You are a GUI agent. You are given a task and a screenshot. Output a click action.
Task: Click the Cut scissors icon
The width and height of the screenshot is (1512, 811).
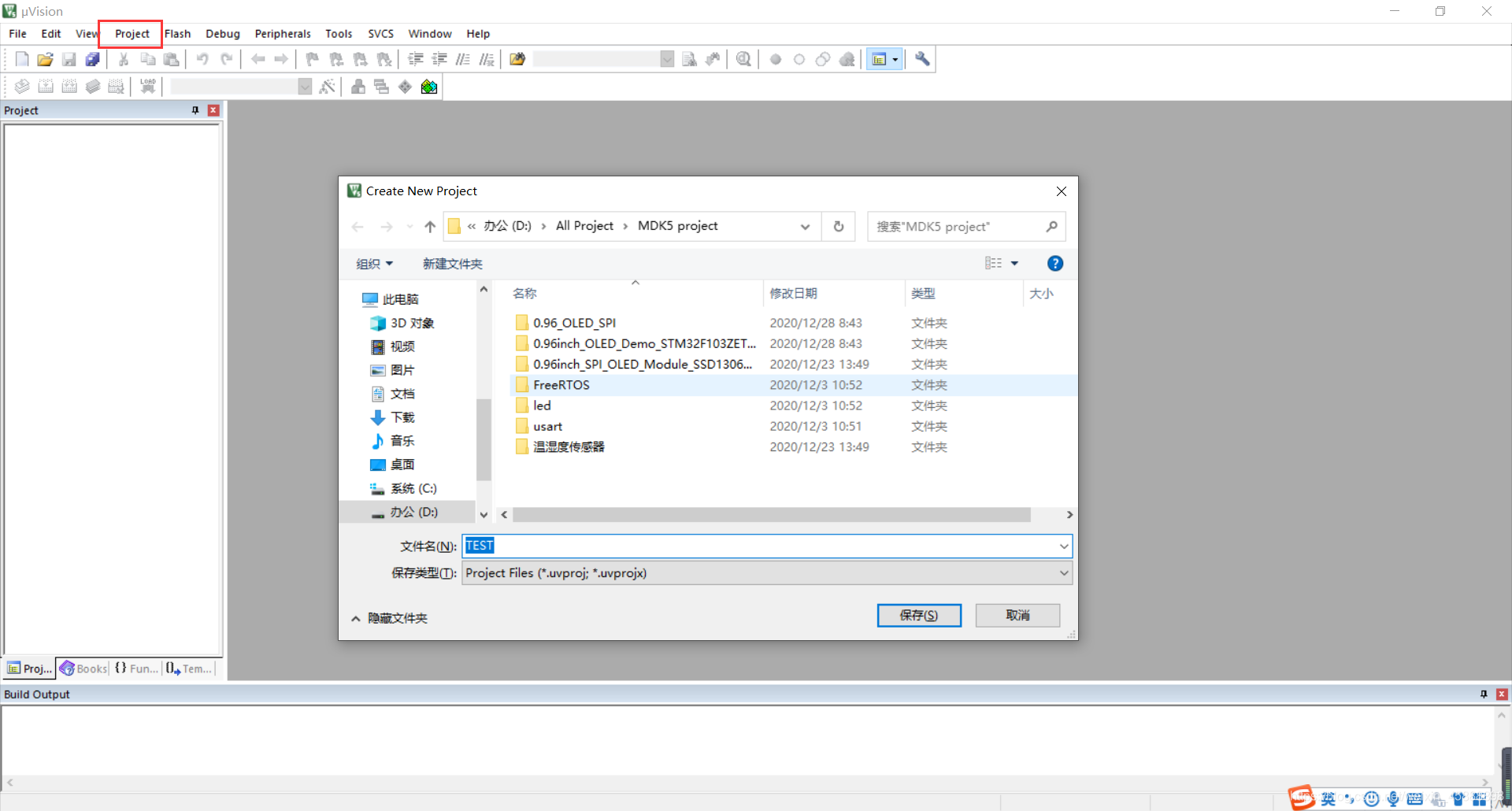124,59
